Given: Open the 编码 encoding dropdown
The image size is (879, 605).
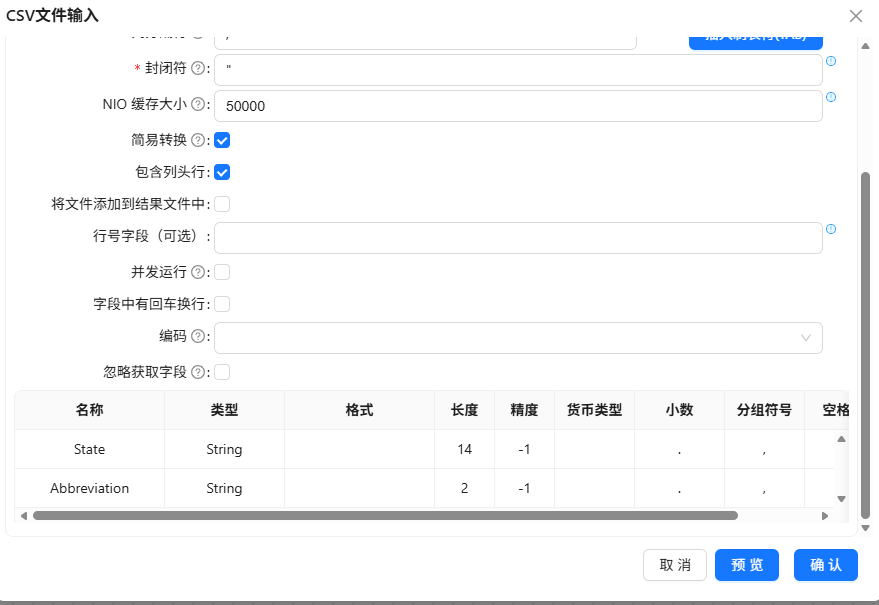Looking at the screenshot, I should [x=518, y=338].
